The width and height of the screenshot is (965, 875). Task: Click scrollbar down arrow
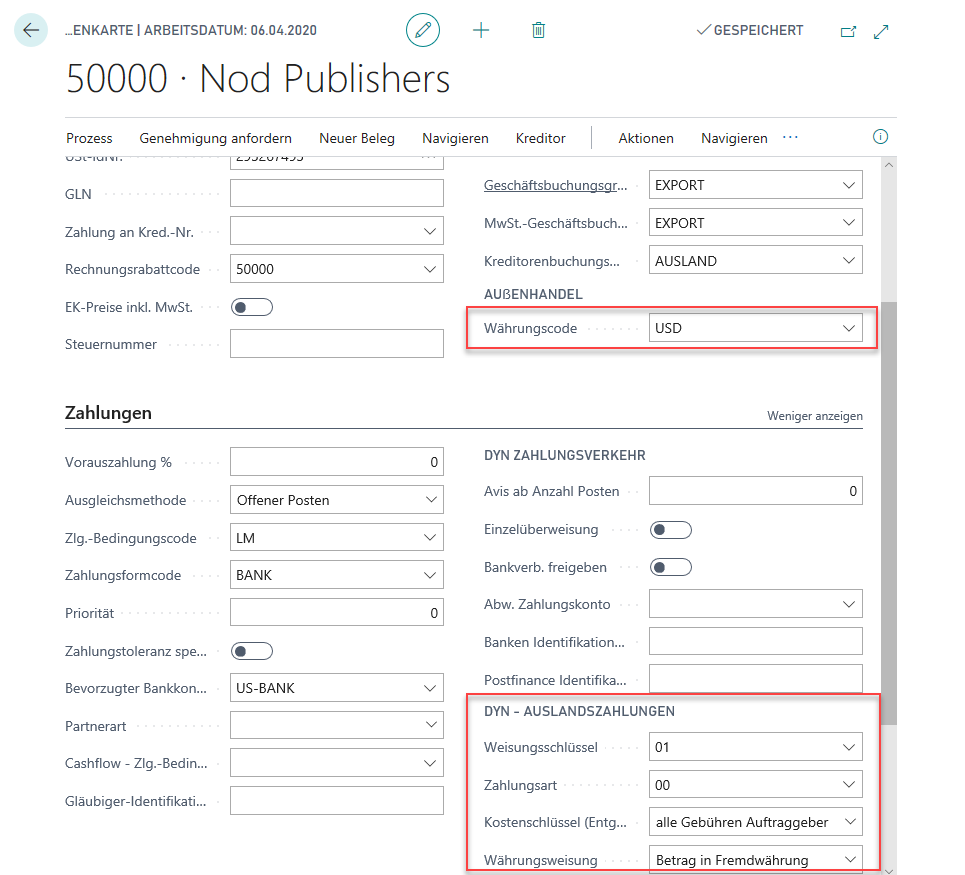point(889,870)
